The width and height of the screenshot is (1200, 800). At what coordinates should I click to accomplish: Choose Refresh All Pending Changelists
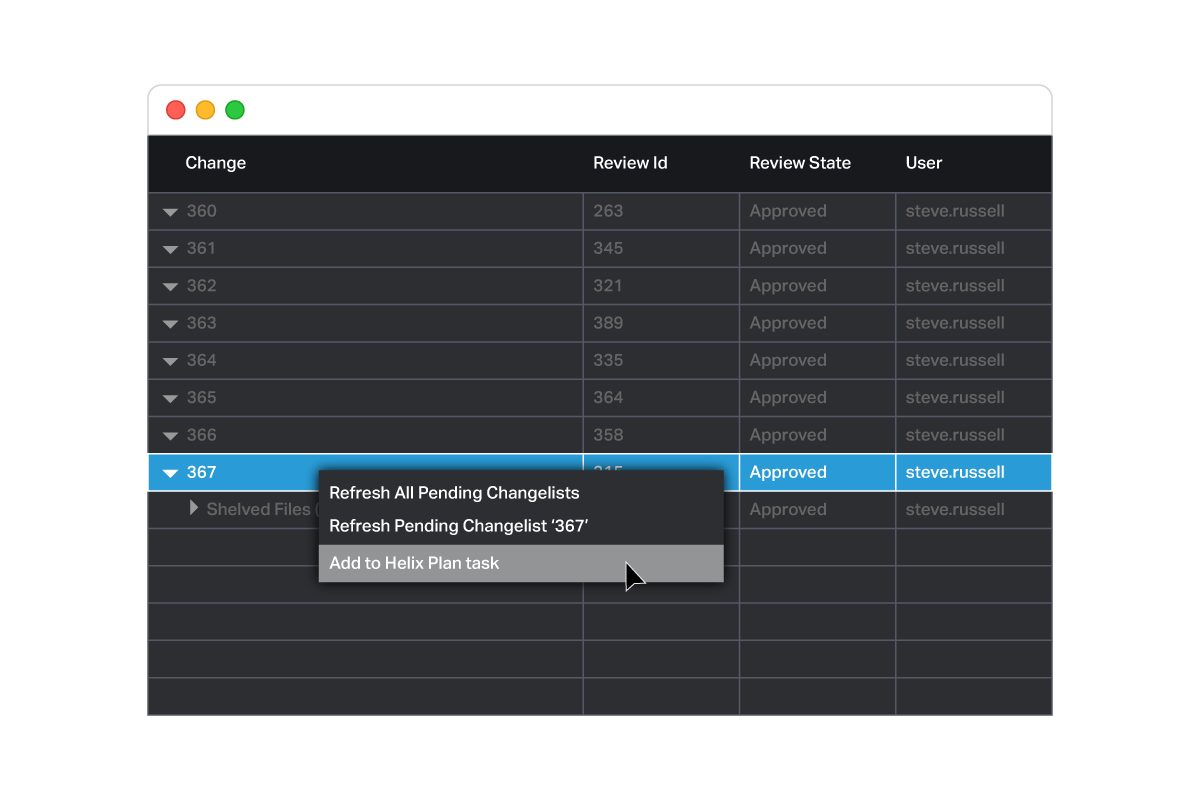(x=454, y=493)
